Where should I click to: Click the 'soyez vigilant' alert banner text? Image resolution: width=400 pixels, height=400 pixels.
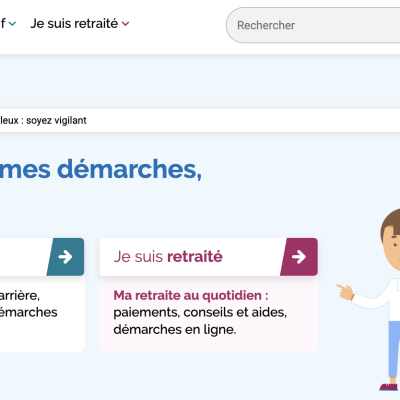(43, 120)
